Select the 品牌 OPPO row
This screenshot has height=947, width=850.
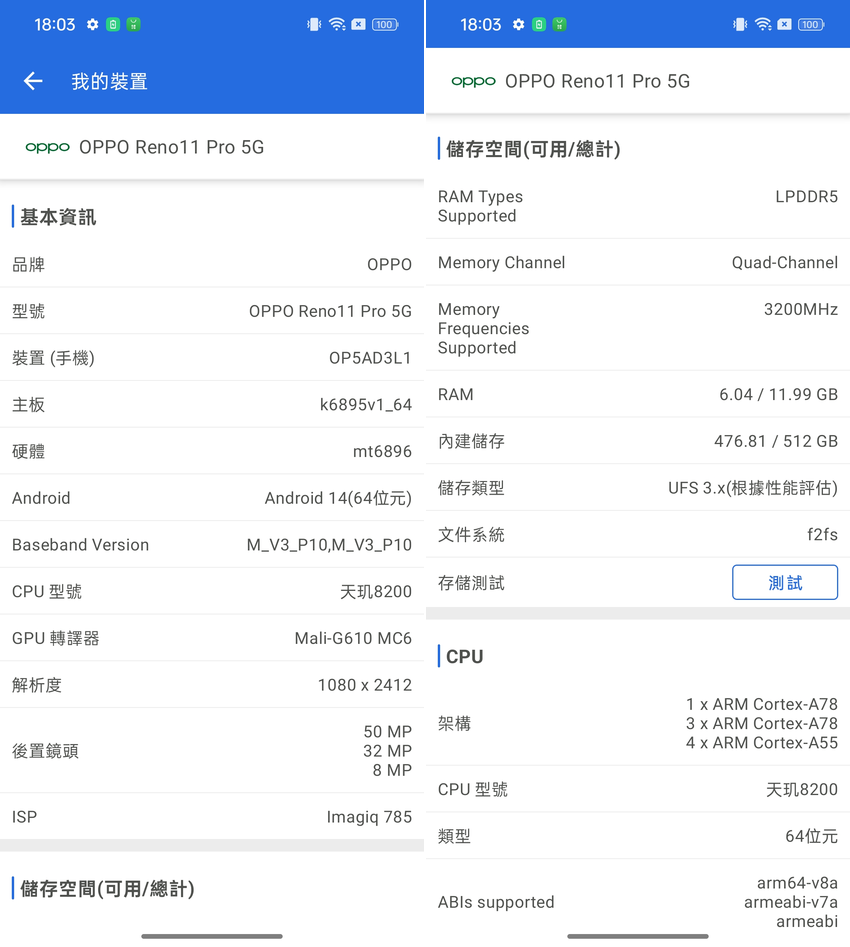pos(212,265)
